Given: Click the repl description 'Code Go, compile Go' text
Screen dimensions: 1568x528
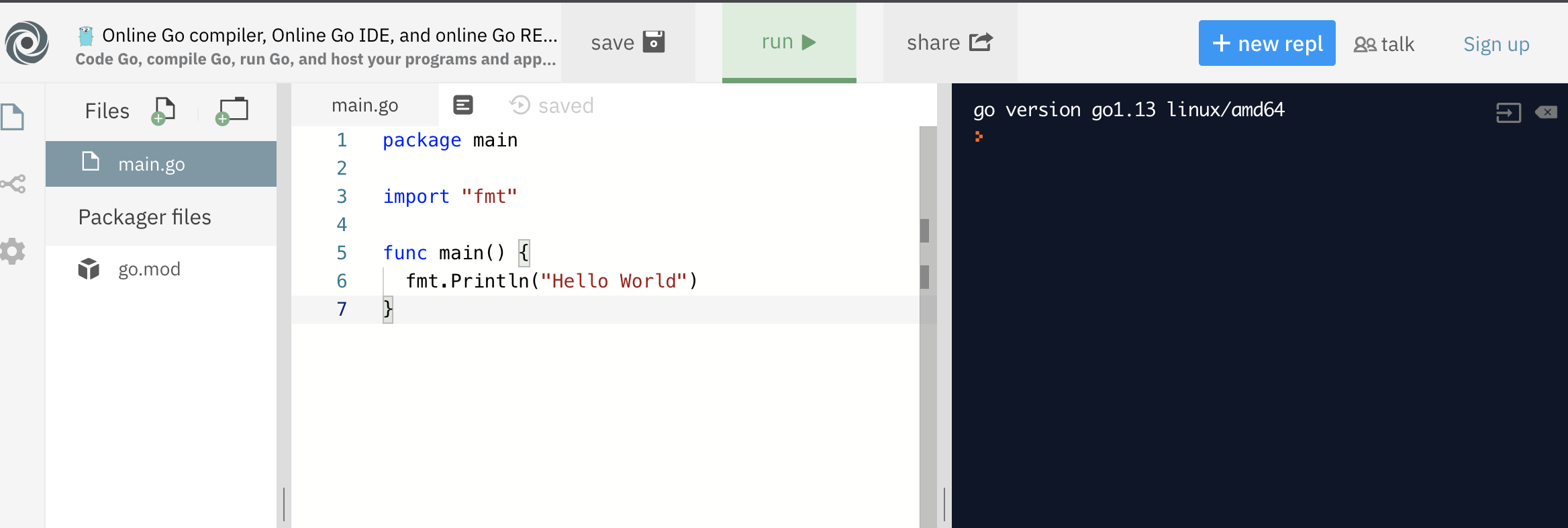Looking at the screenshot, I should [315, 59].
